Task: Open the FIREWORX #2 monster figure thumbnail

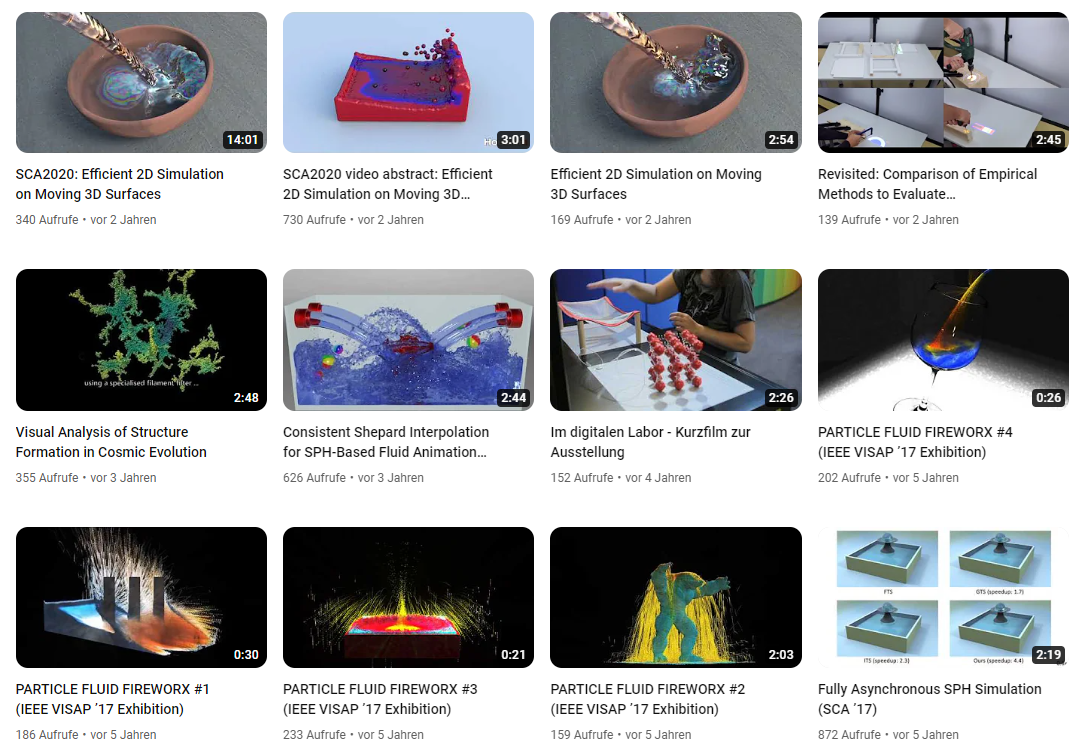Action: [675, 598]
